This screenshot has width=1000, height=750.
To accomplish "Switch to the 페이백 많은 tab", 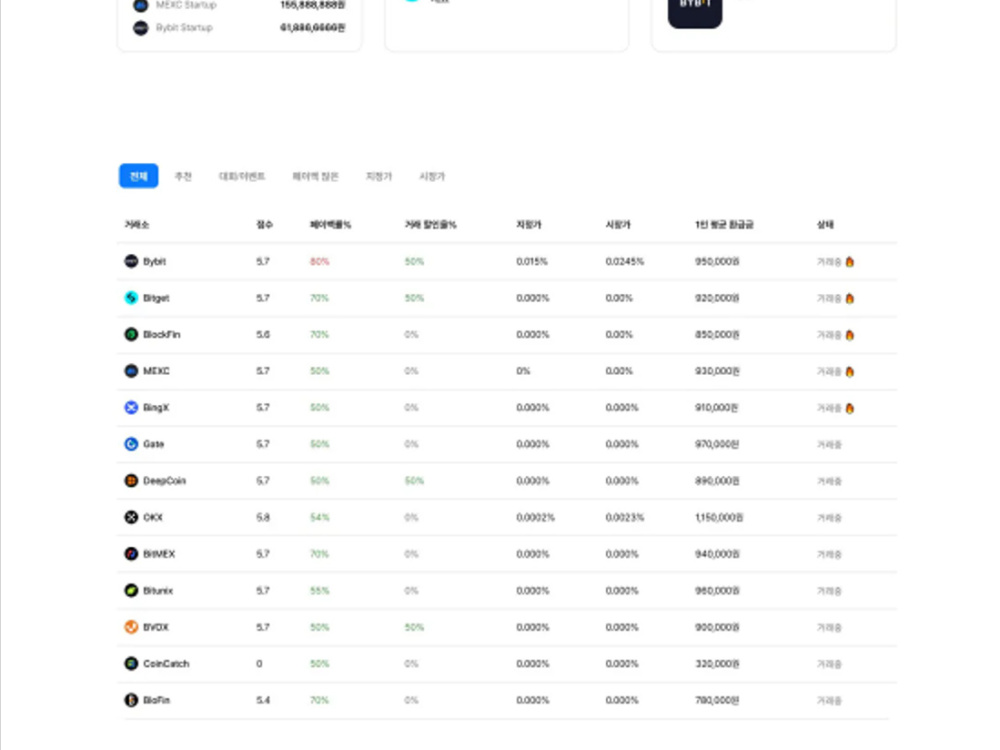I will click(315, 176).
